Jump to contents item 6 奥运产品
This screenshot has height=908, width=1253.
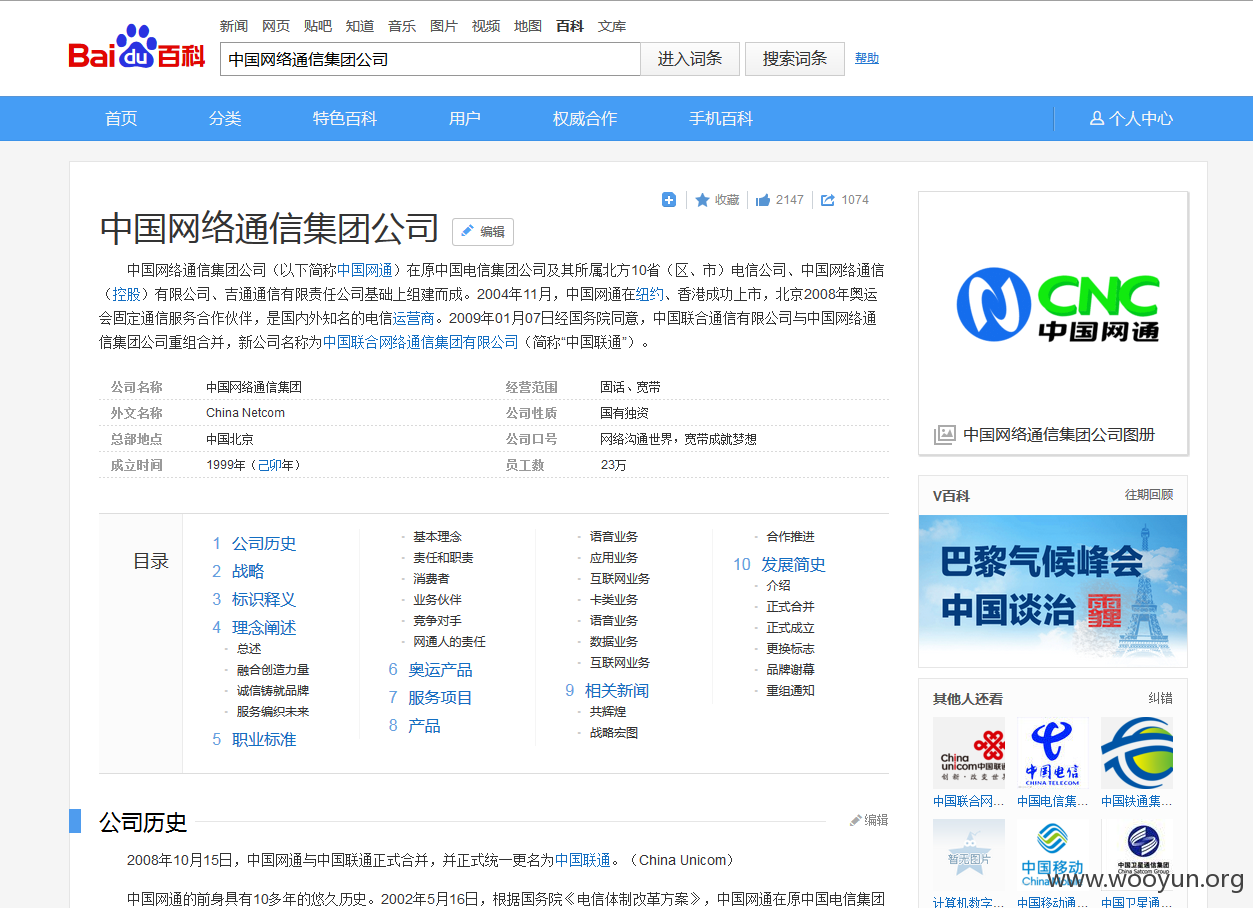[440, 669]
